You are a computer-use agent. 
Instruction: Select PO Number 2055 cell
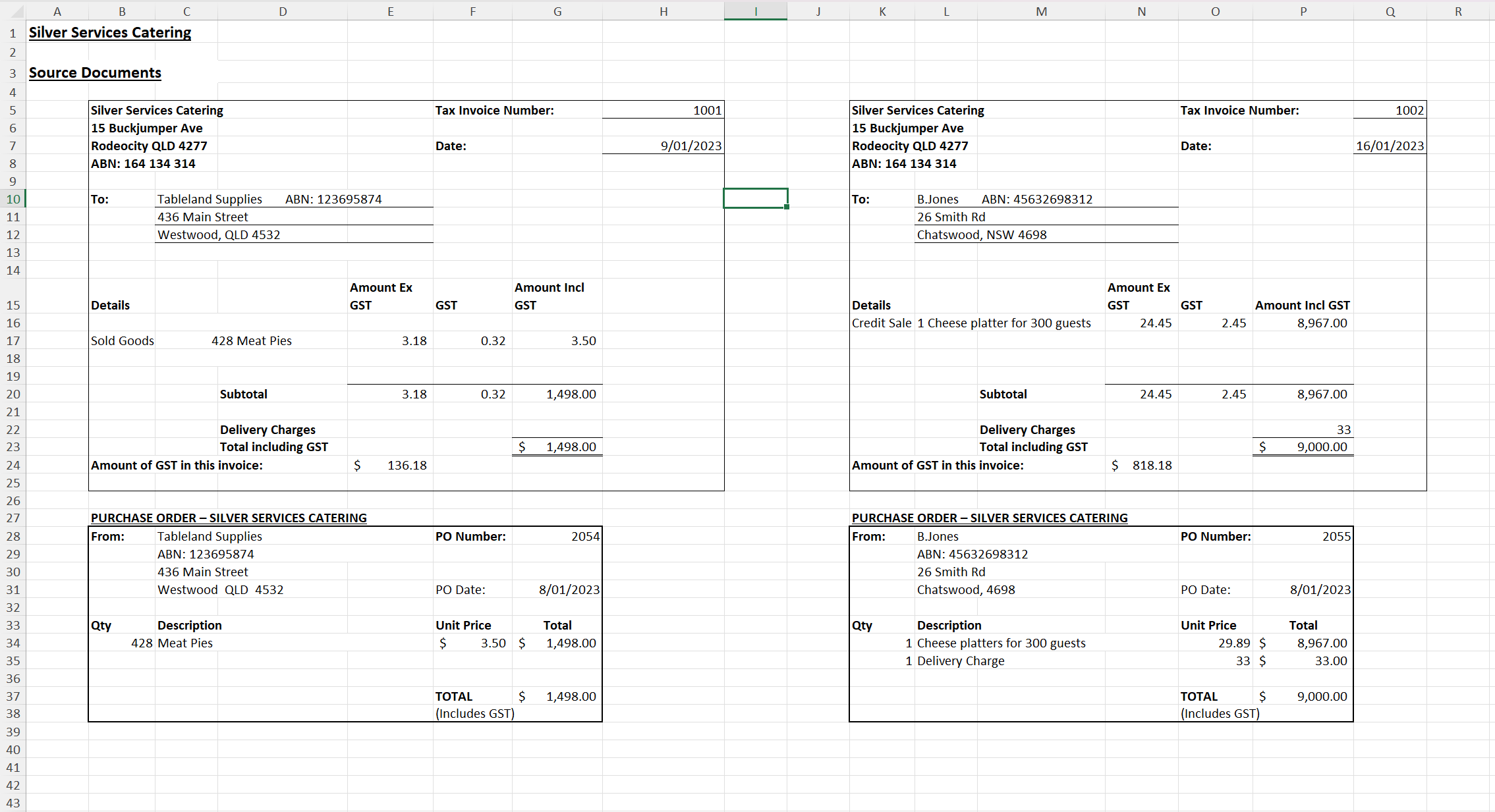coord(1336,536)
